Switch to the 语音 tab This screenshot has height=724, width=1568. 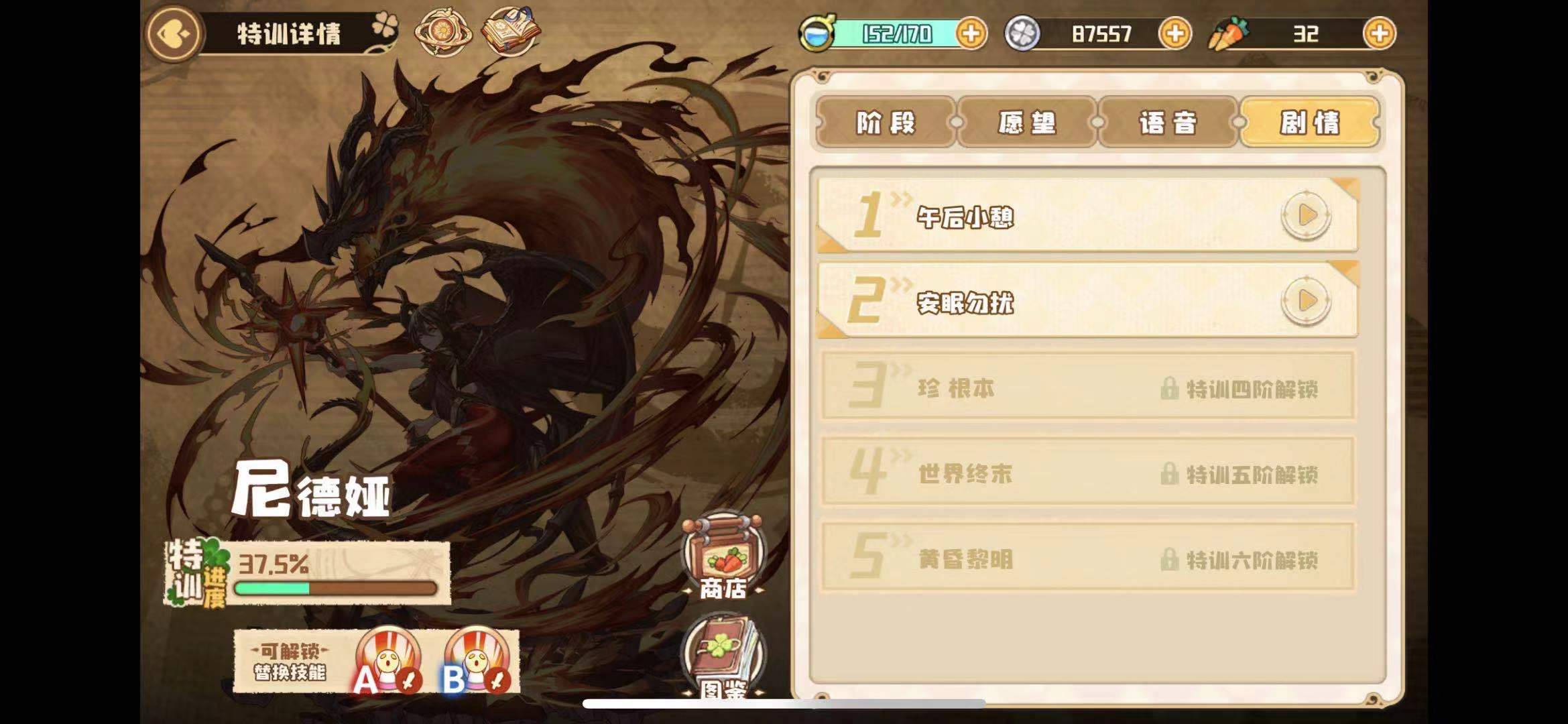[1168, 122]
